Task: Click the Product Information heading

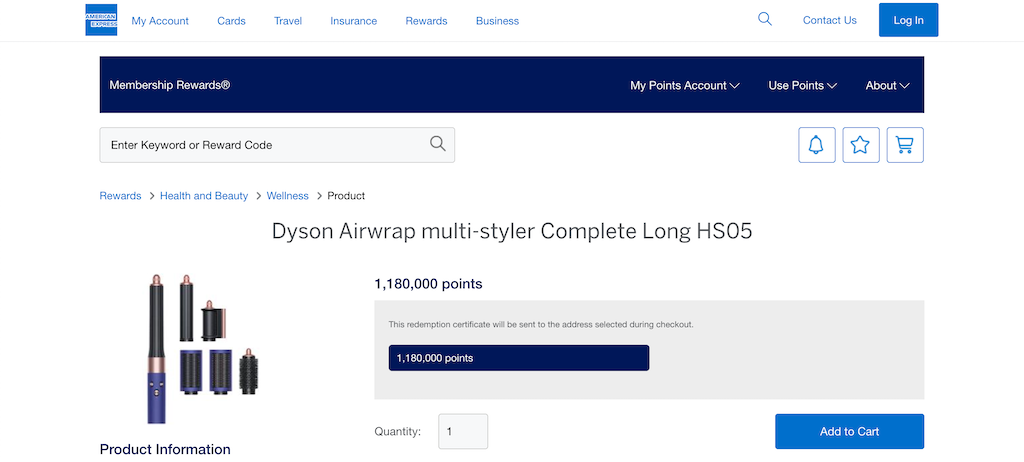Action: (x=165, y=449)
